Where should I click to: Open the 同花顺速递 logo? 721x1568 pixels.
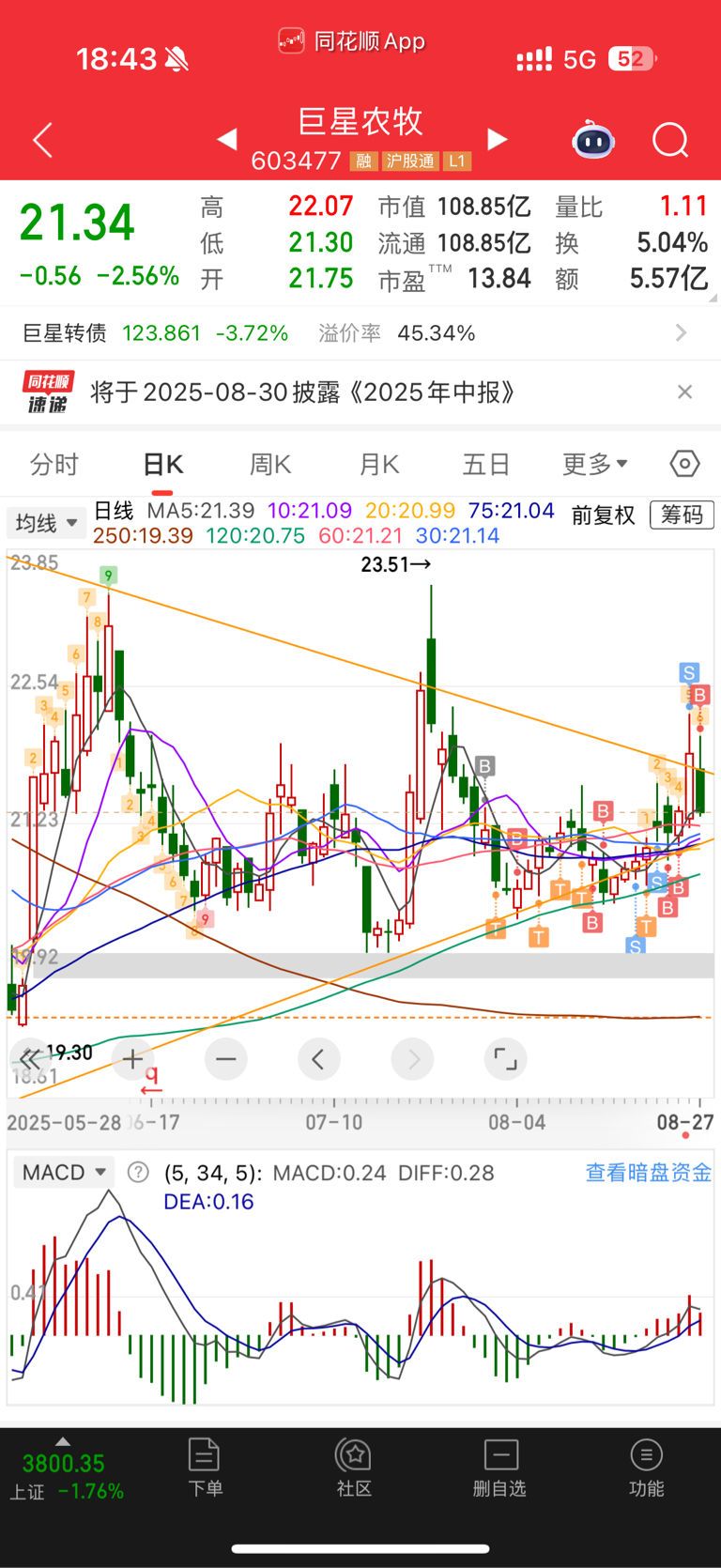coord(49,392)
